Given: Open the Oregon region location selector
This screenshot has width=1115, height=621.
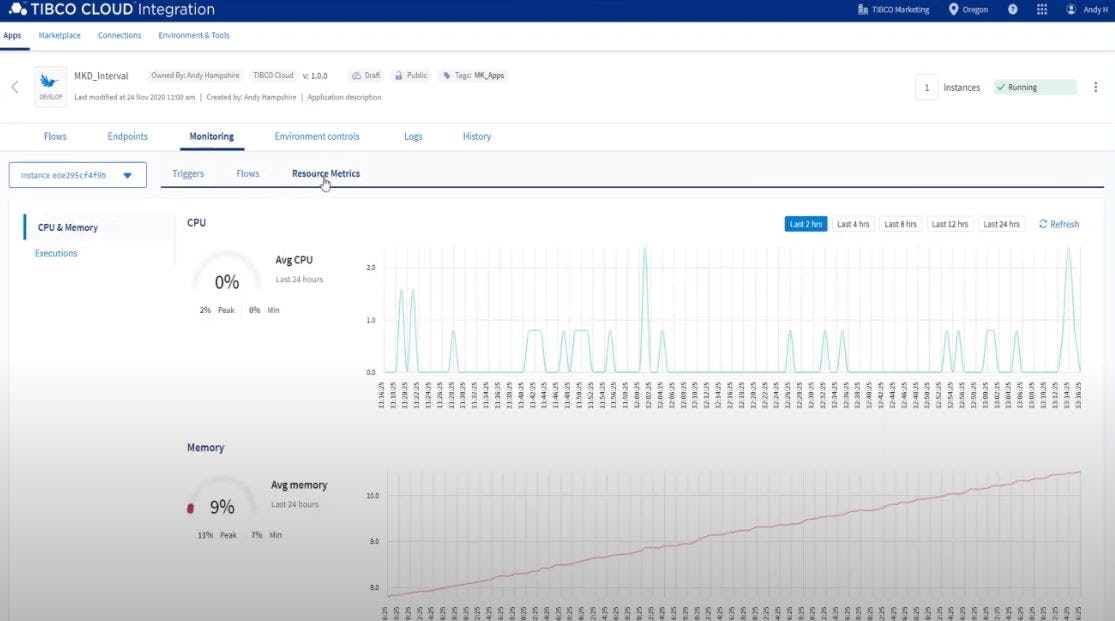Looking at the screenshot, I should (969, 9).
